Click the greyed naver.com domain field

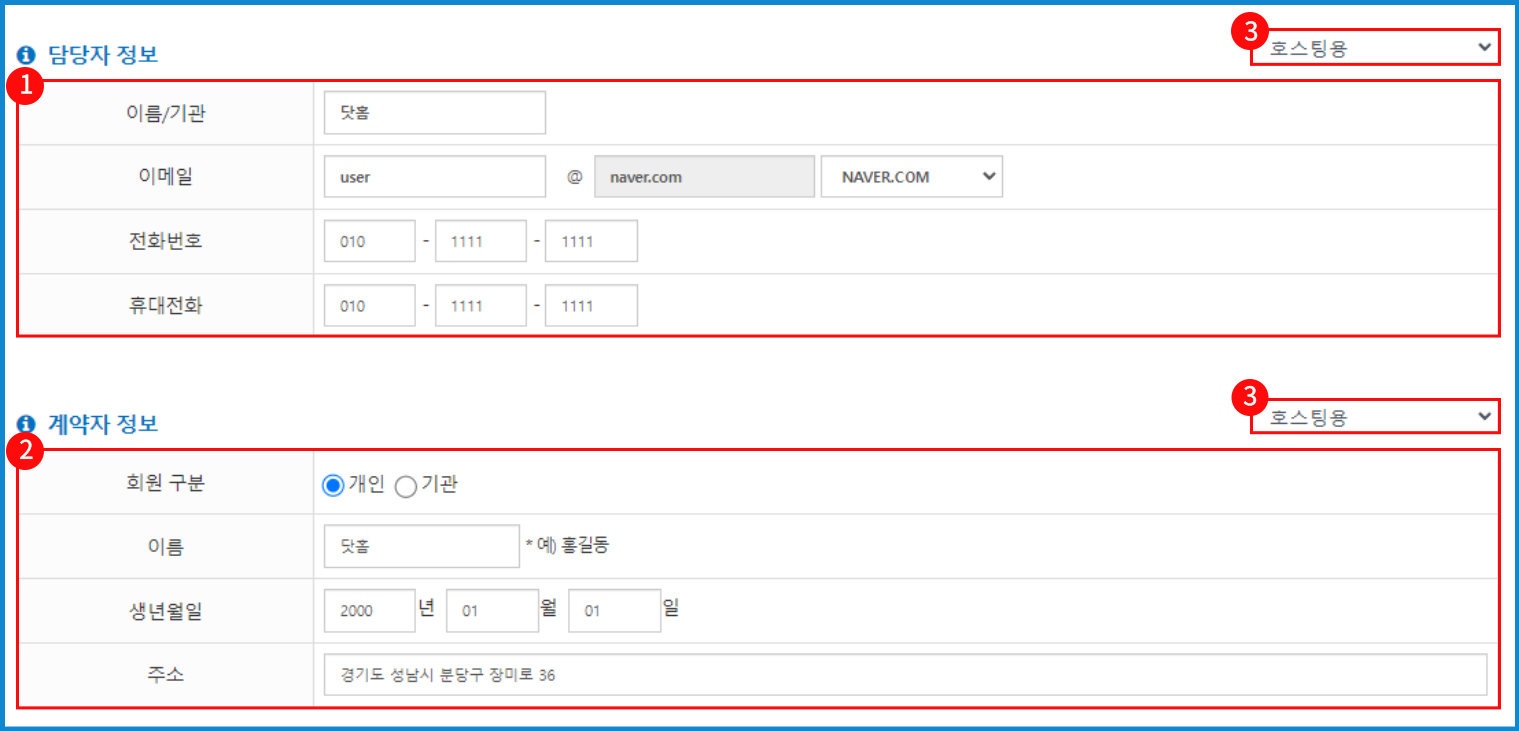[704, 177]
